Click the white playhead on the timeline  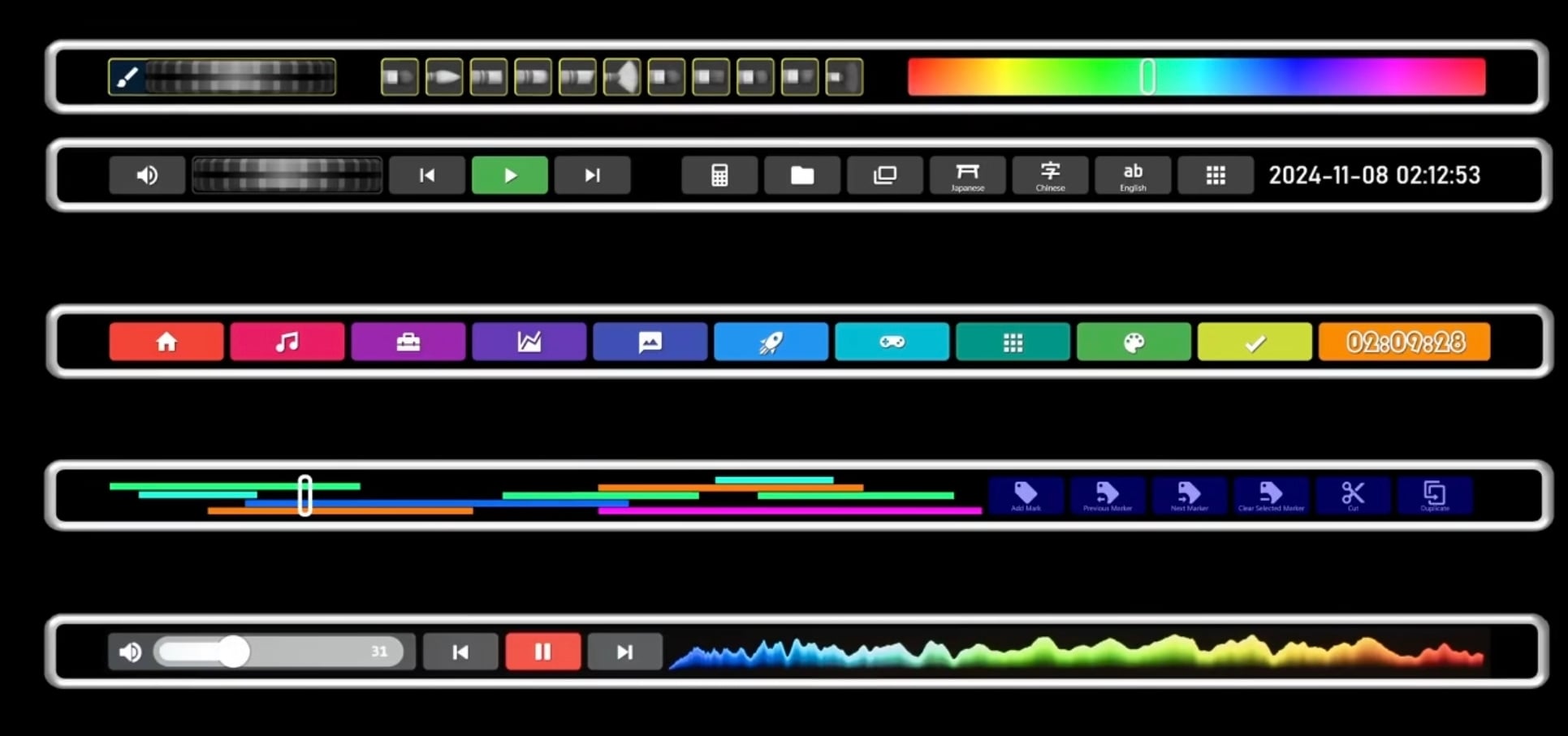click(x=305, y=496)
